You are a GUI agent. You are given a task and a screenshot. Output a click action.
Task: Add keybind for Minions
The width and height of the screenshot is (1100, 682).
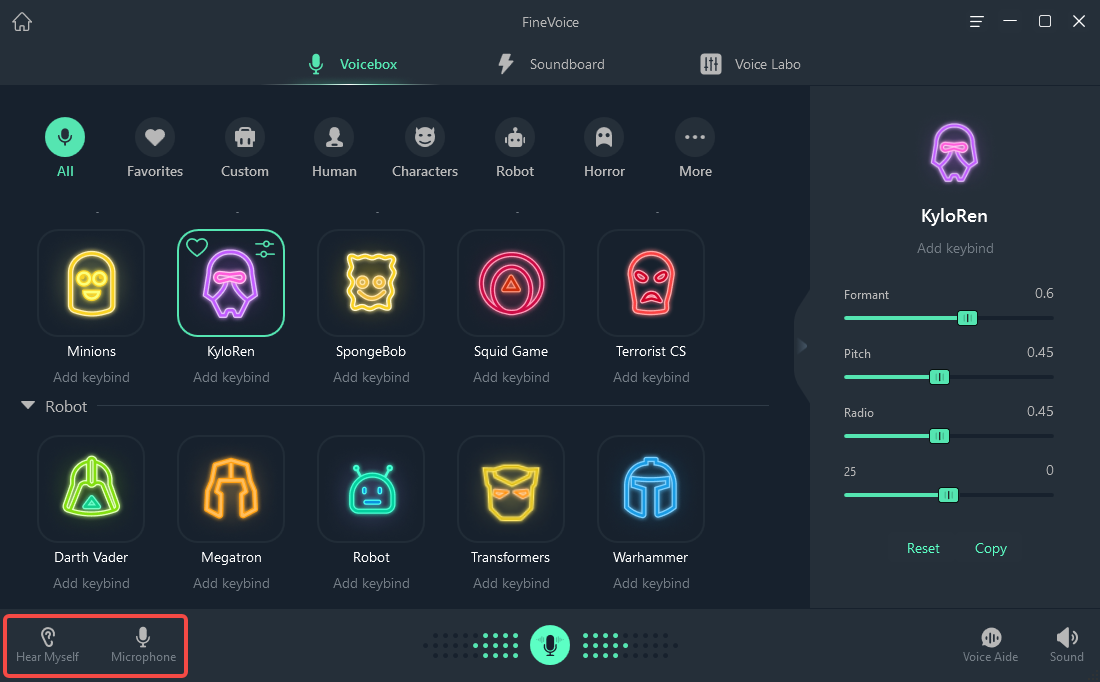tap(91, 377)
